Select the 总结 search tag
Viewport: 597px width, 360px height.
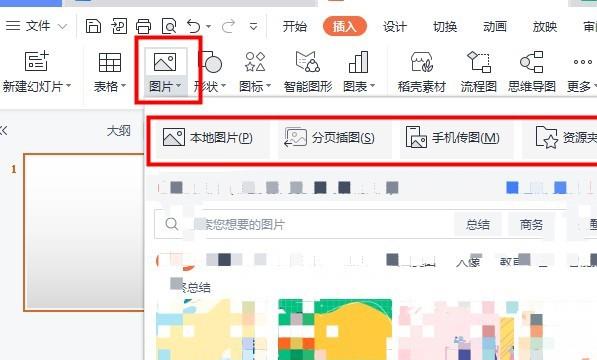[478, 225]
